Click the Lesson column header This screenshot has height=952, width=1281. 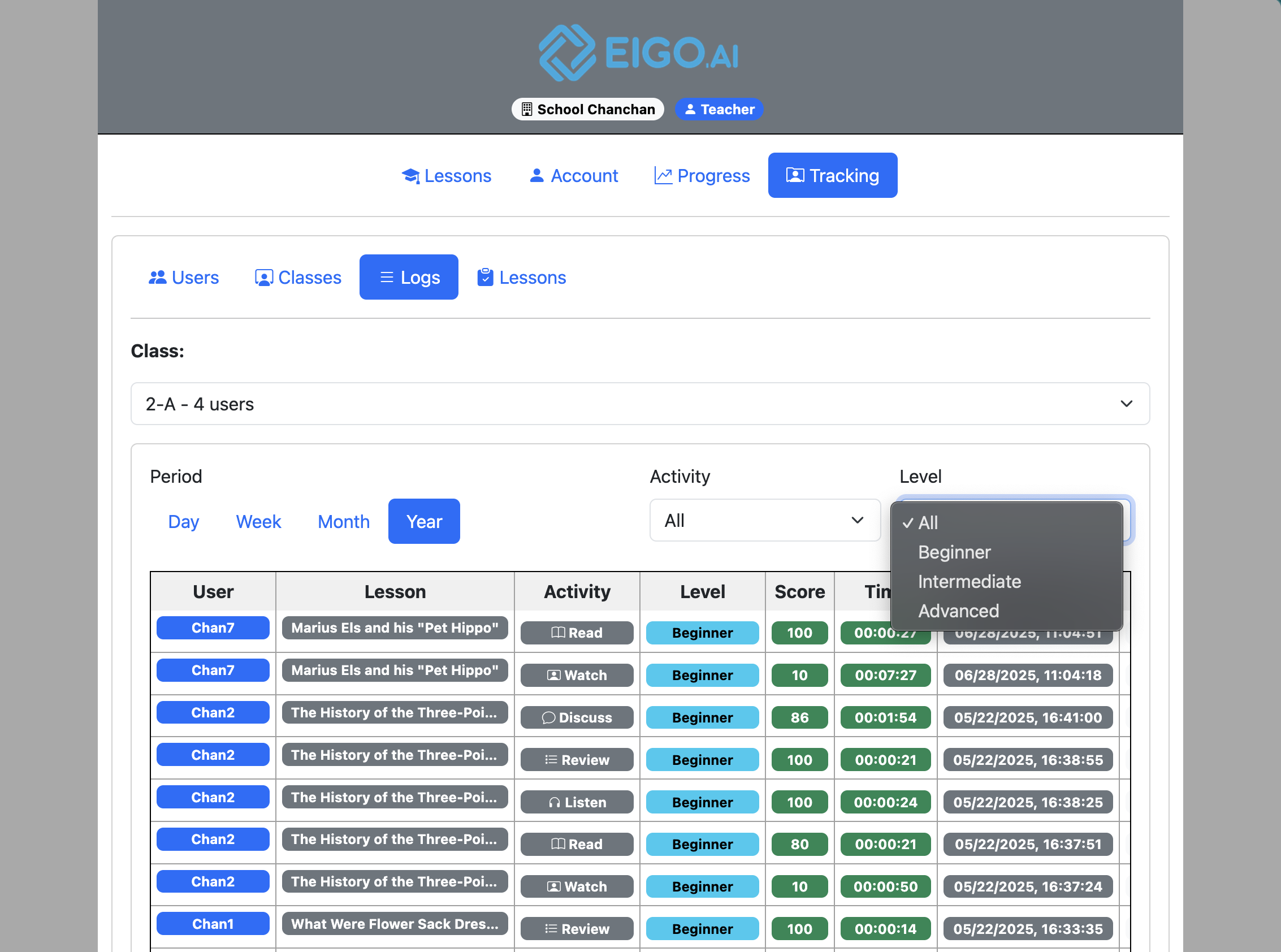tap(395, 592)
